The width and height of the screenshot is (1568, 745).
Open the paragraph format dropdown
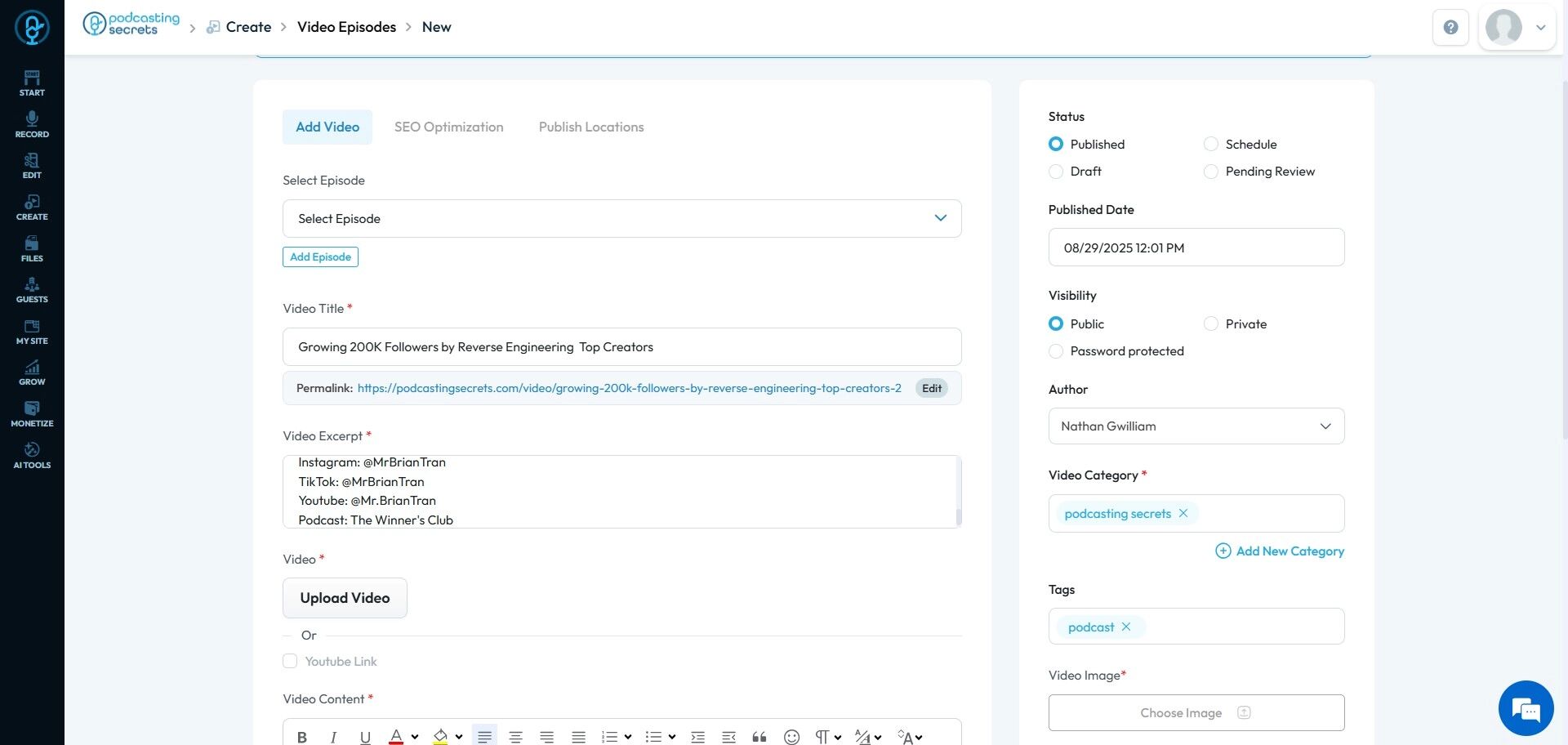tap(828, 737)
